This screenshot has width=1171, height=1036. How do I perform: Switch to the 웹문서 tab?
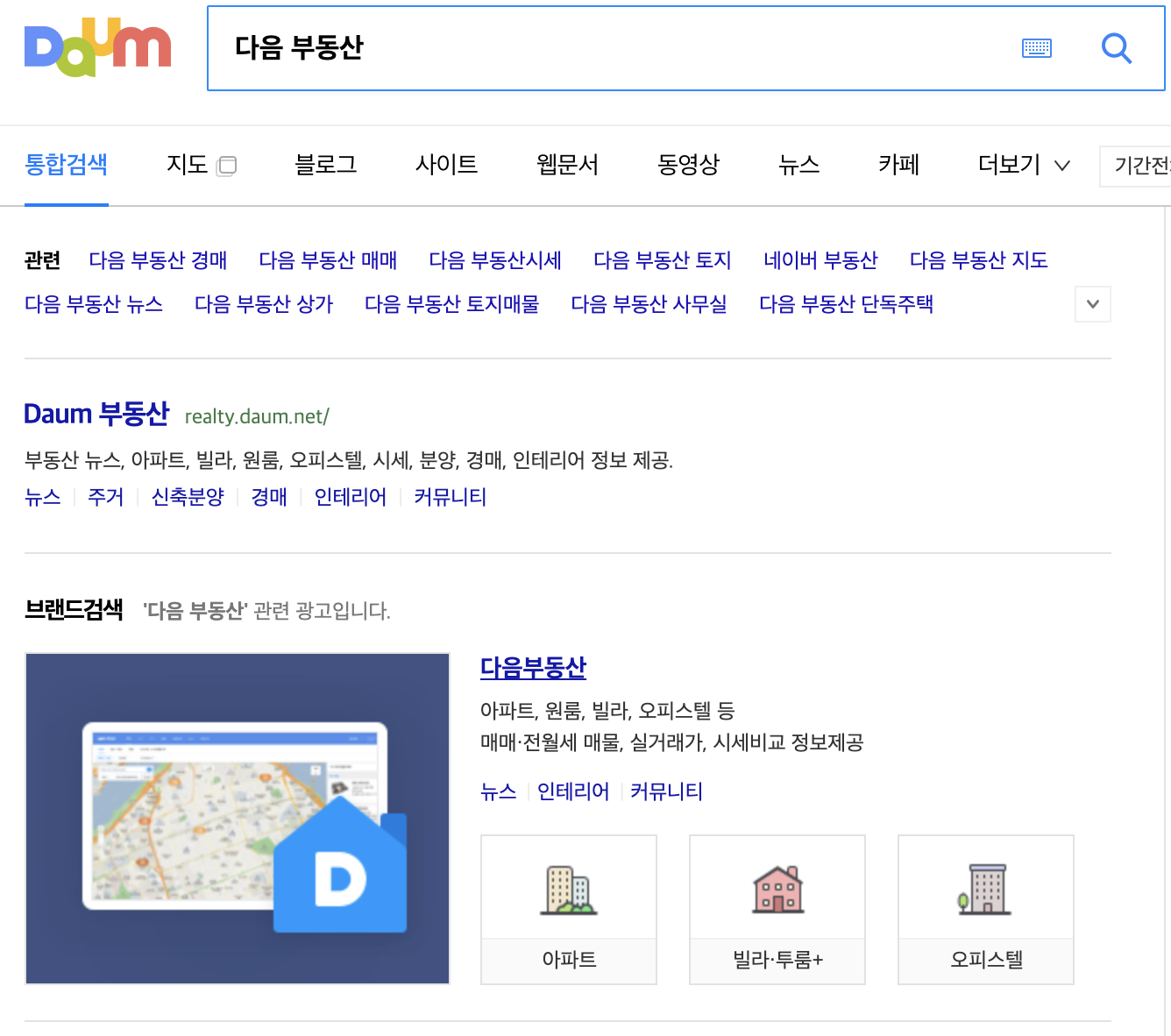tap(568, 165)
